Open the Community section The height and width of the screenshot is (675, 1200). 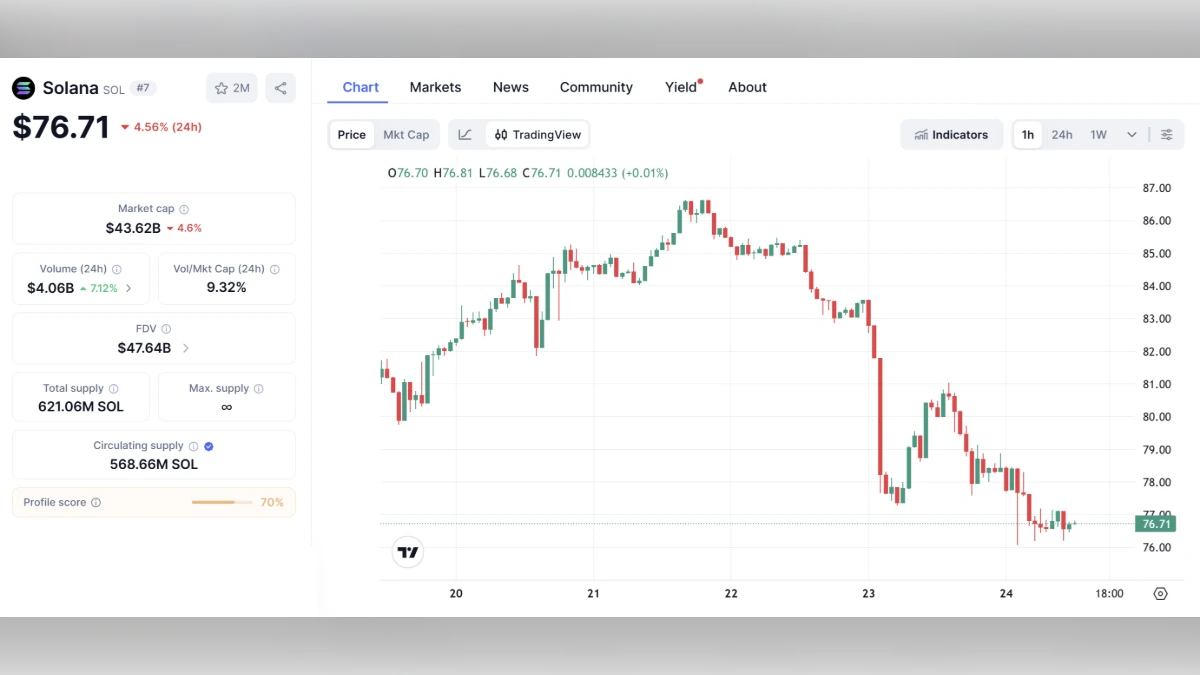pyautogui.click(x=596, y=87)
